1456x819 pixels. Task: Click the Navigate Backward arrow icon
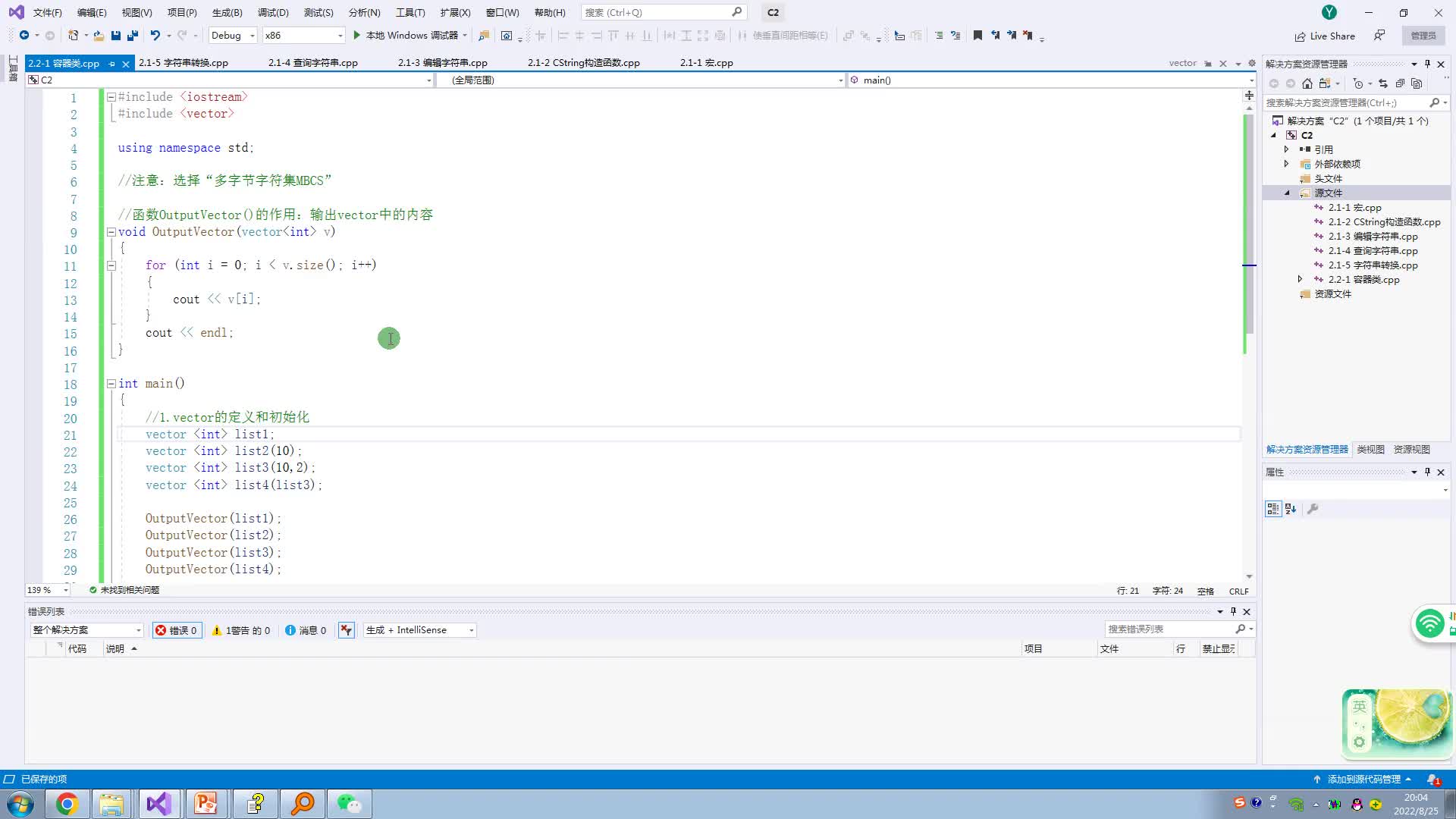tap(24, 35)
